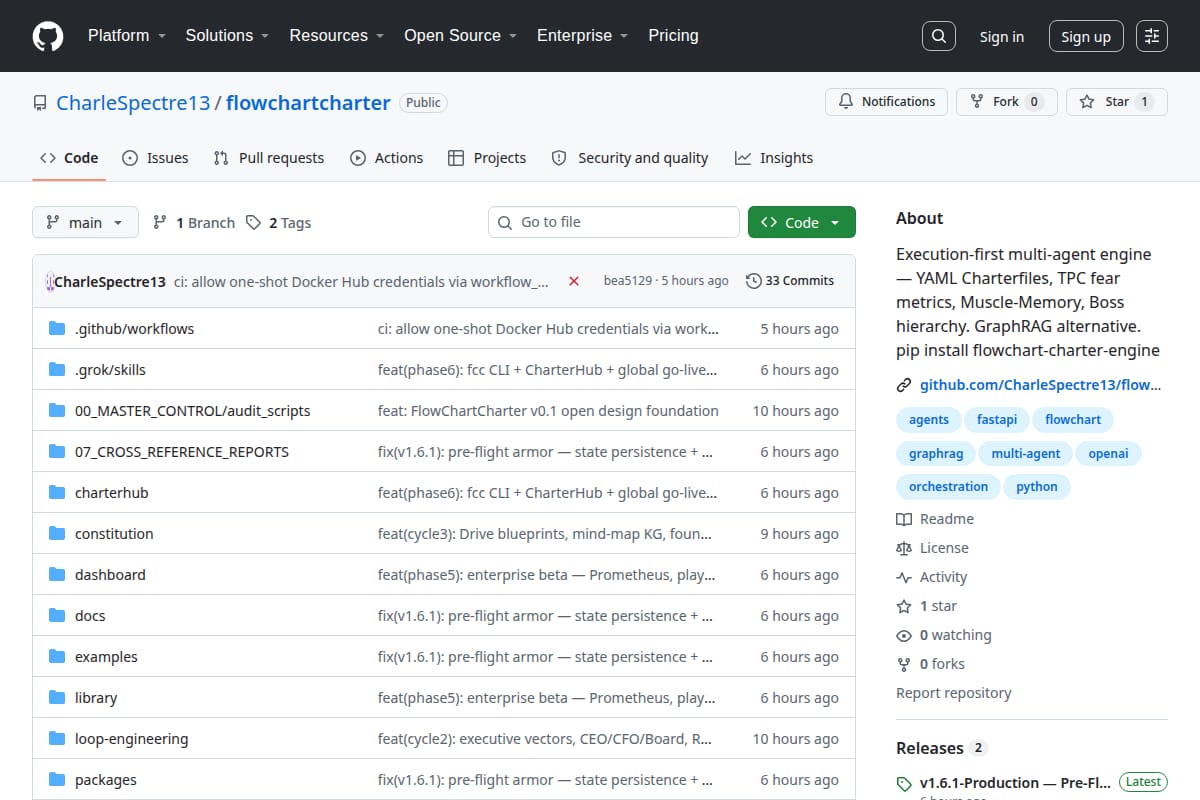Open the CharleSpectre13 owner link in breadcrumb

click(133, 102)
